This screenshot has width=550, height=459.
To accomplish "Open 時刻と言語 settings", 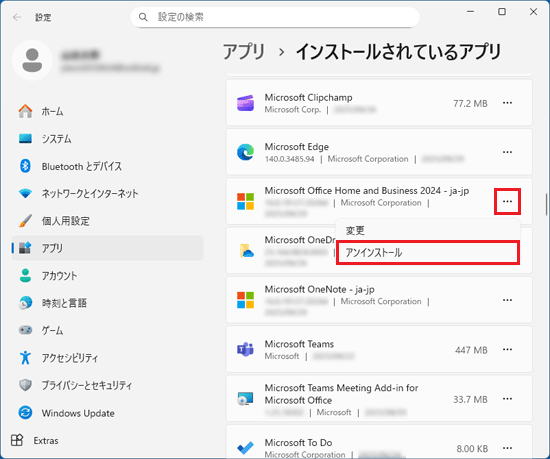I will click(x=107, y=303).
